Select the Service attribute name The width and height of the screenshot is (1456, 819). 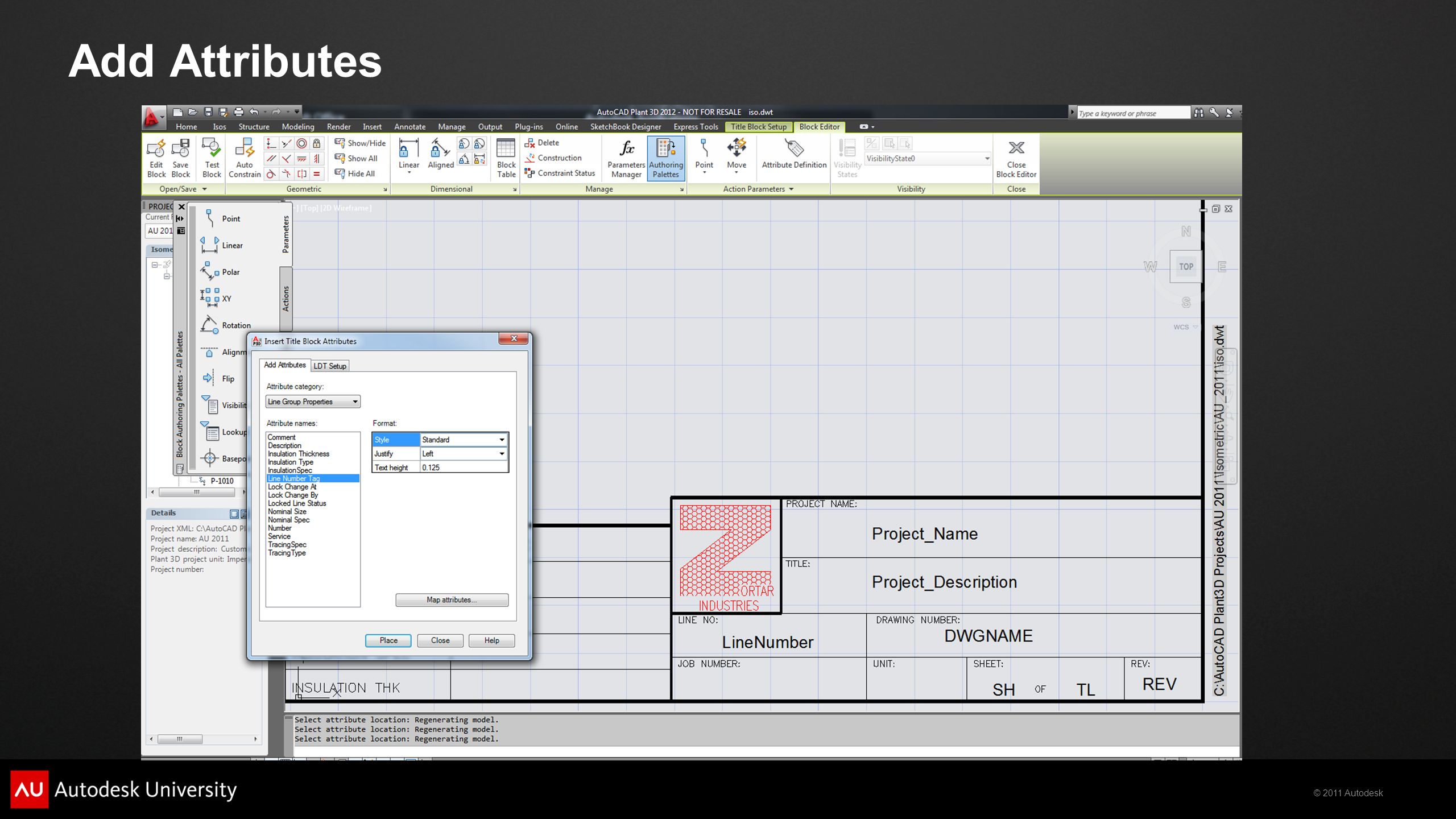pyautogui.click(x=279, y=536)
